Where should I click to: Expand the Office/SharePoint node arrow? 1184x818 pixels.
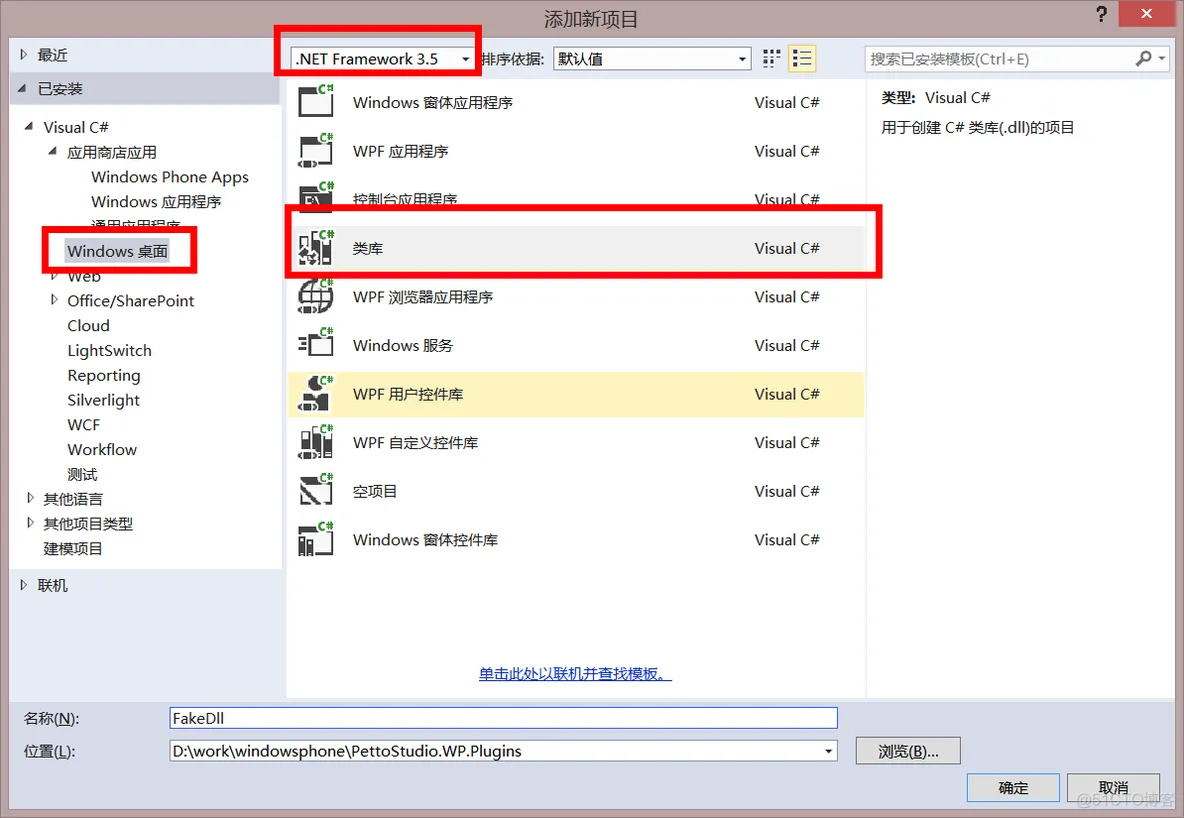click(54, 300)
